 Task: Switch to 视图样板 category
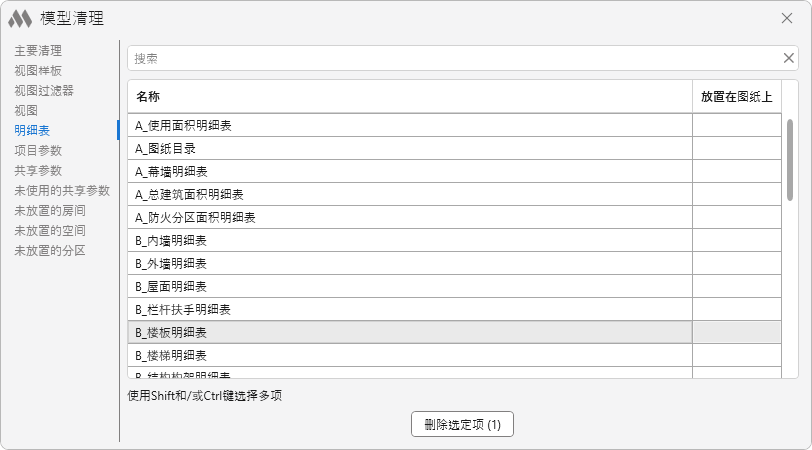[x=38, y=70]
